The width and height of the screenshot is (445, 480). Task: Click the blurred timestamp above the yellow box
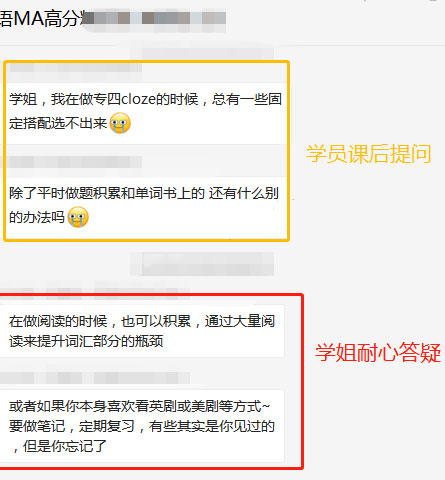207,53
